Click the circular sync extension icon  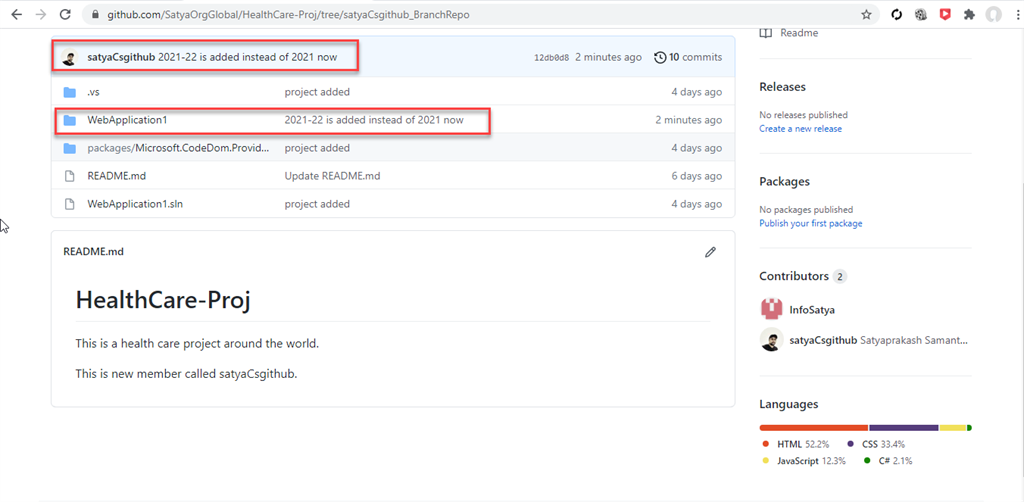tap(897, 14)
